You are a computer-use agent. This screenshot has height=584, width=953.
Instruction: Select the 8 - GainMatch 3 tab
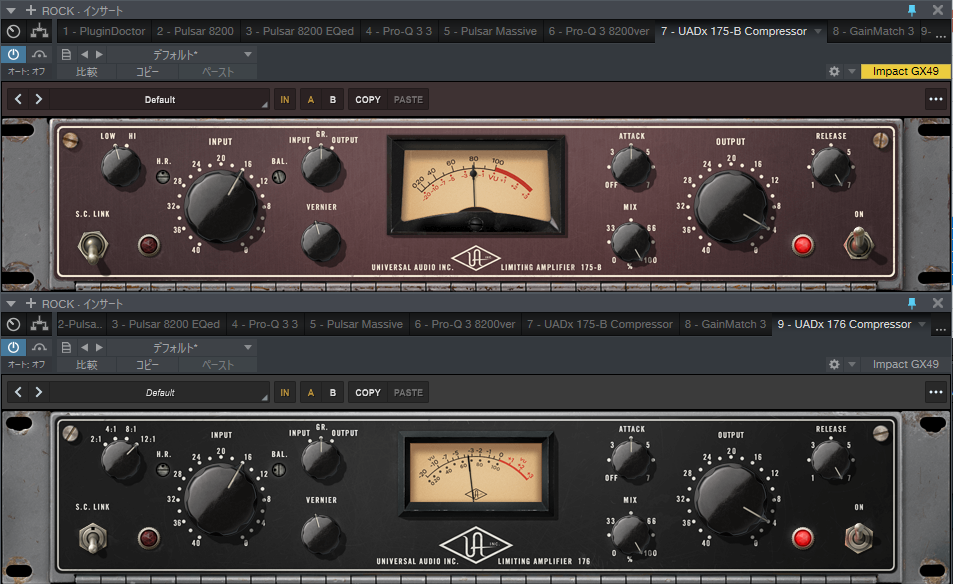click(875, 31)
